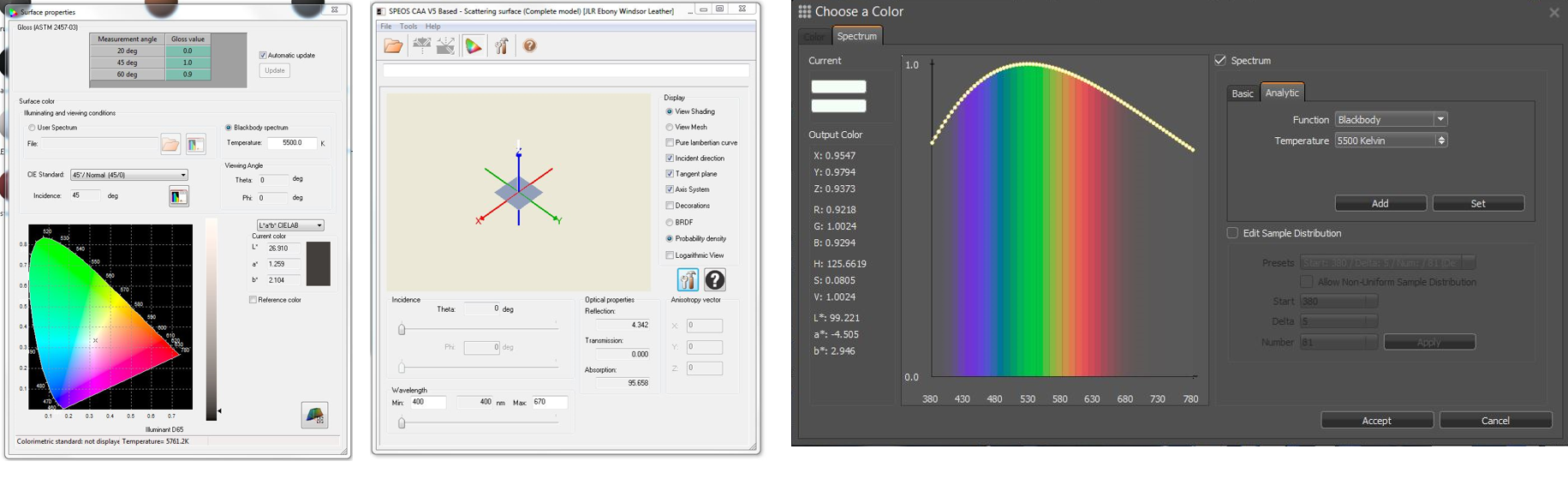Toggle Tangent plane checkbox
1568x497 pixels.
(x=670, y=174)
